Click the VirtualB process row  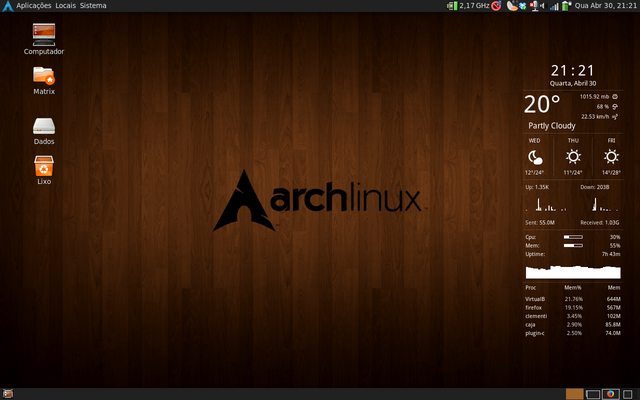coord(573,299)
